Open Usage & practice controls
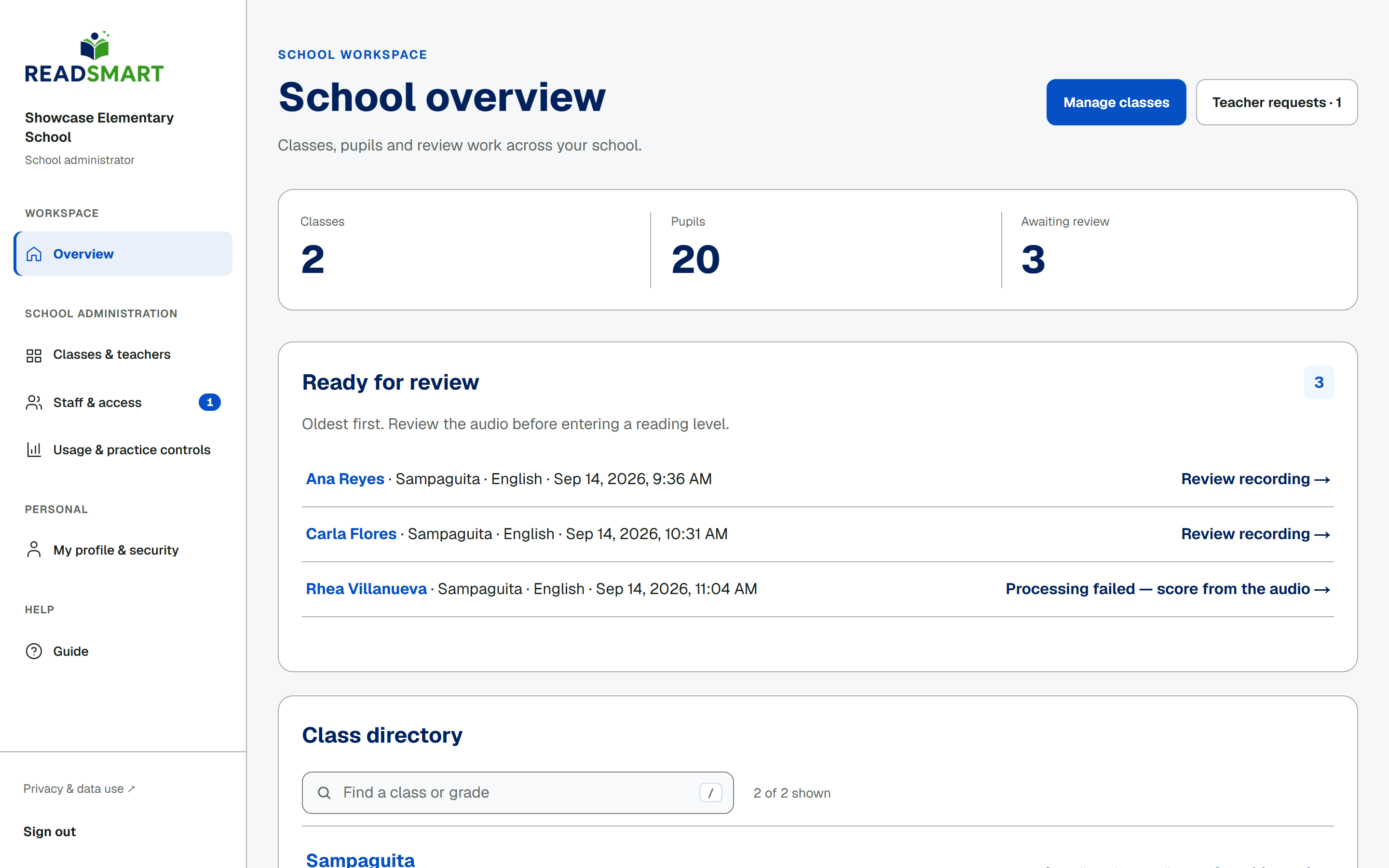This screenshot has width=1389, height=868. [123, 449]
